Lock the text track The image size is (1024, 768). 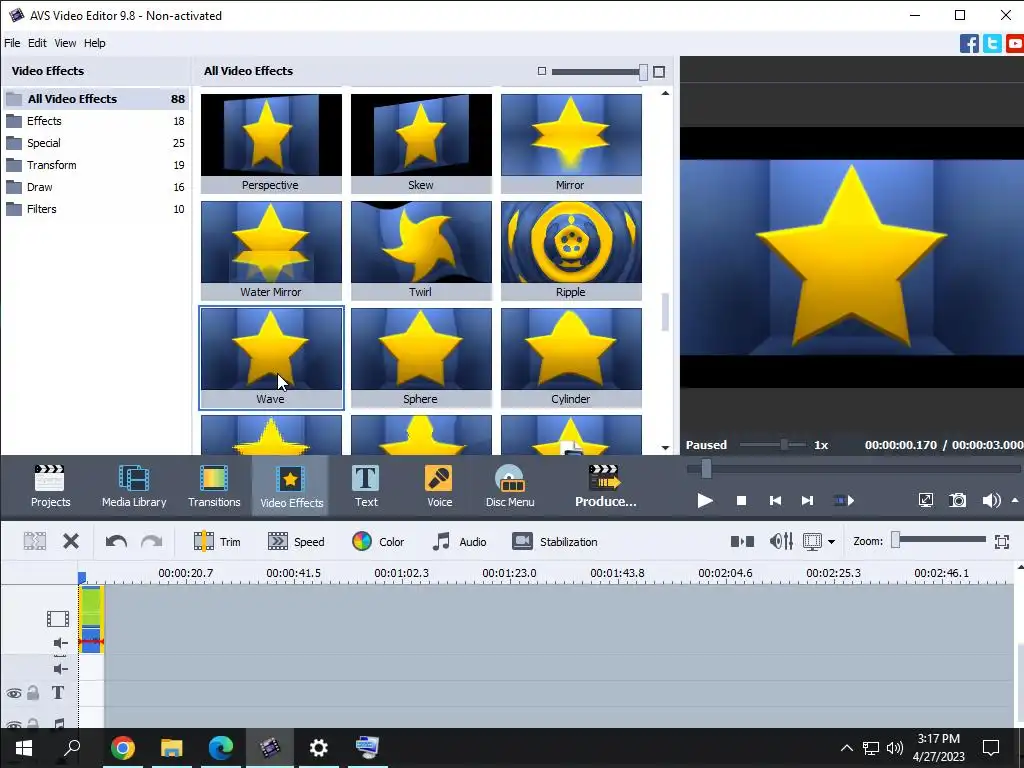33,693
